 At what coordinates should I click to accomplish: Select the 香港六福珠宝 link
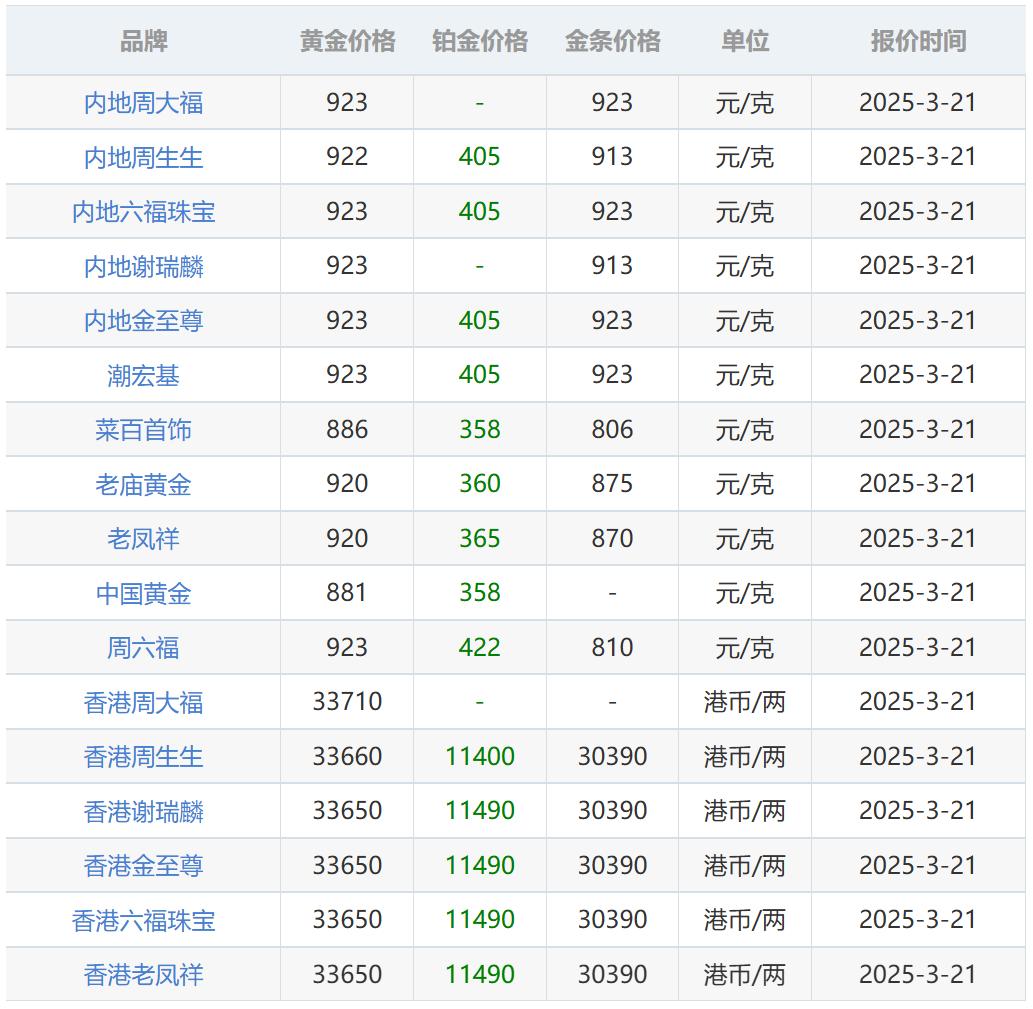point(143,920)
